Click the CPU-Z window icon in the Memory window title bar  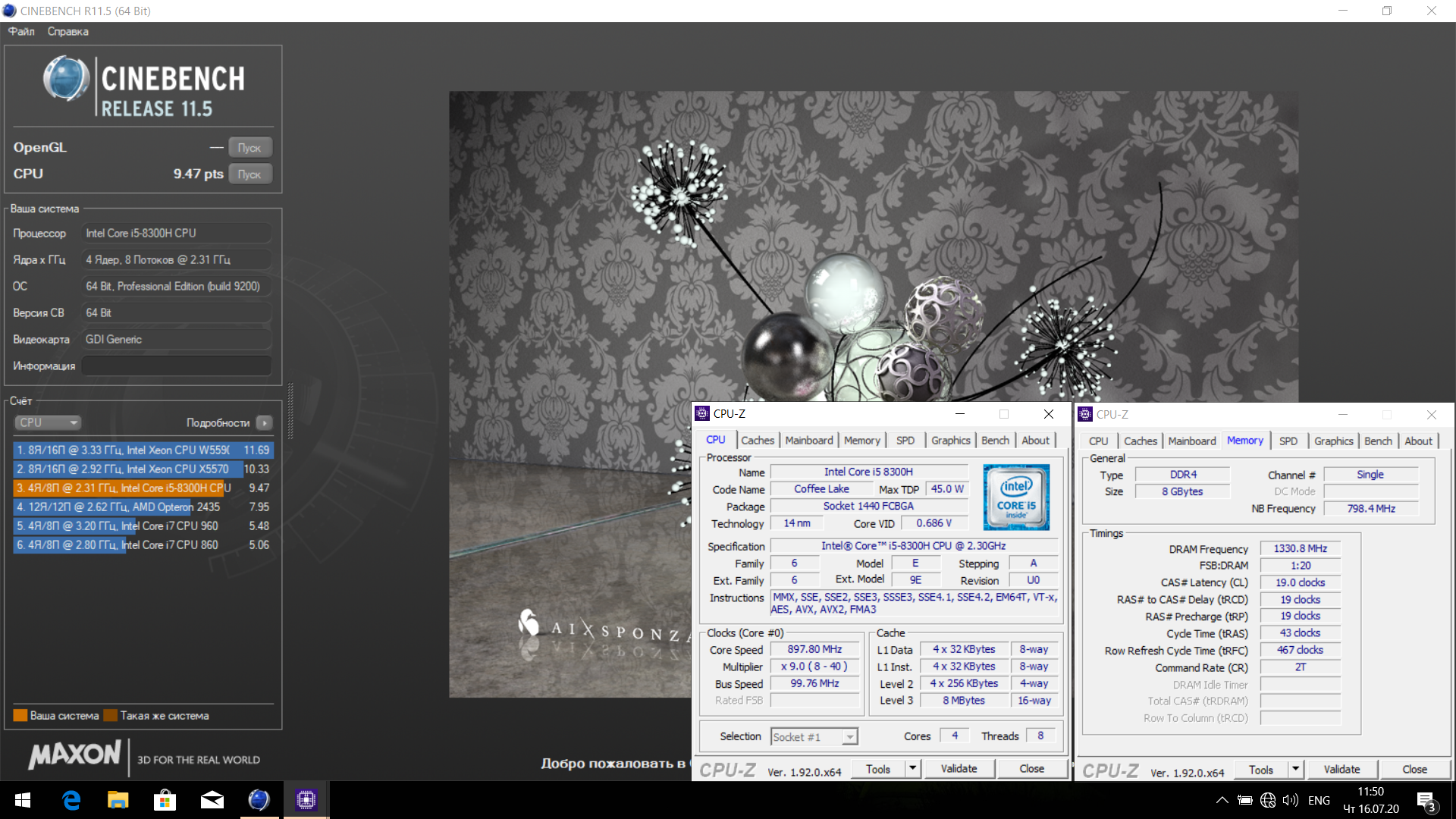[x=1085, y=414]
